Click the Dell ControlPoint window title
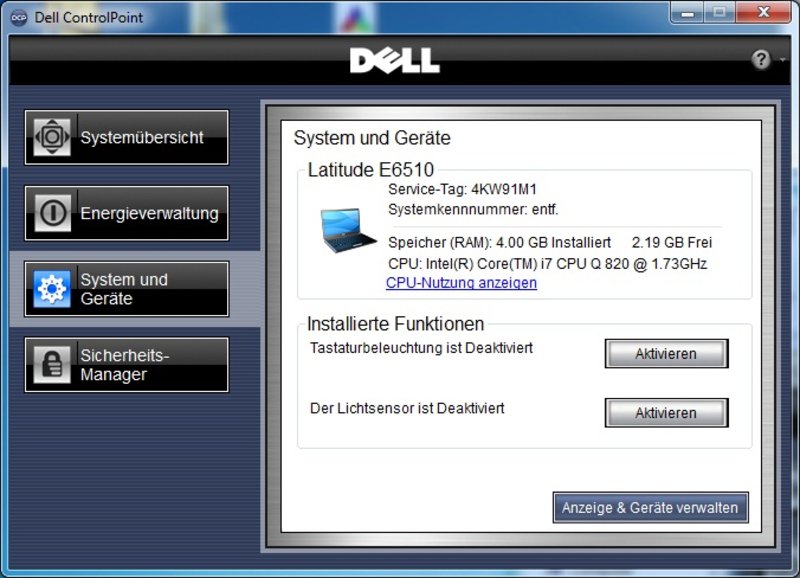The height and width of the screenshot is (578, 800). pos(89,17)
